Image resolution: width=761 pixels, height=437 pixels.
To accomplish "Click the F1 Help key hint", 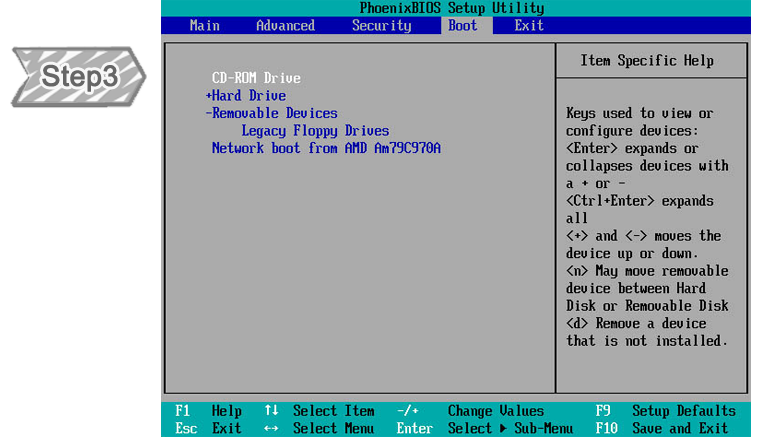I will point(209,411).
